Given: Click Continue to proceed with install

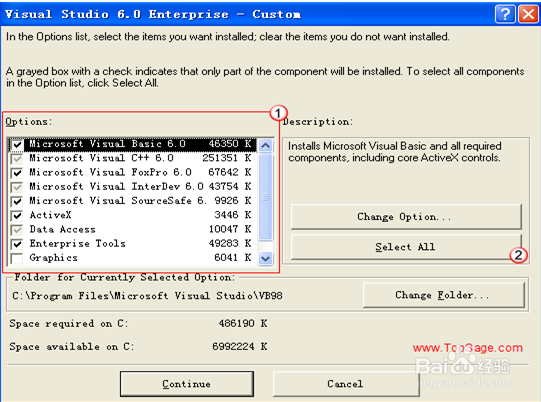Looking at the screenshot, I should point(187,384).
